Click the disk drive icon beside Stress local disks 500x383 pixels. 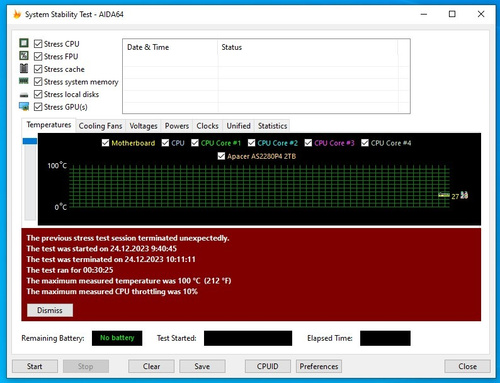[x=24, y=95]
